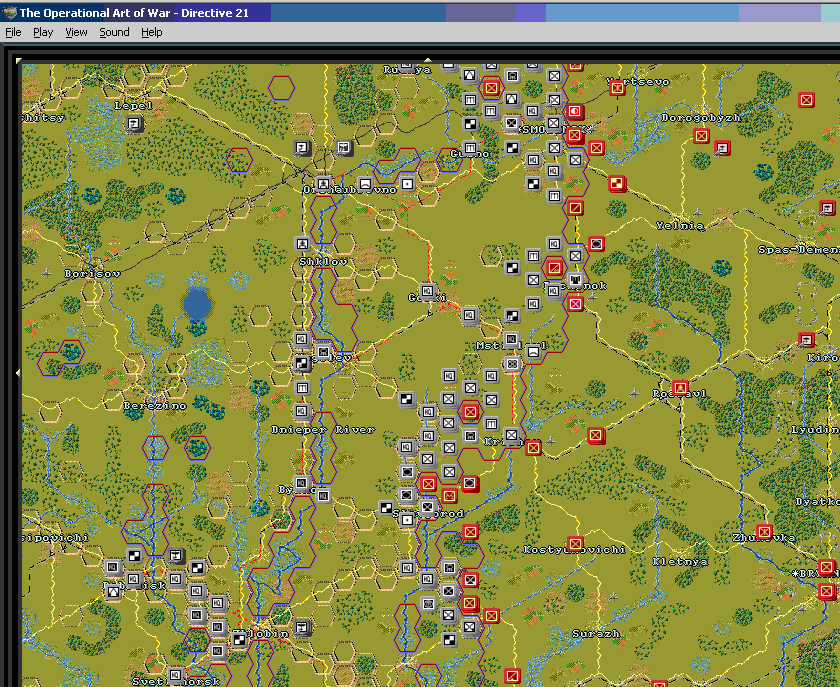Select the red infantry unit beside Krichev
Image resolution: width=840 pixels, height=687 pixels.
[x=533, y=447]
